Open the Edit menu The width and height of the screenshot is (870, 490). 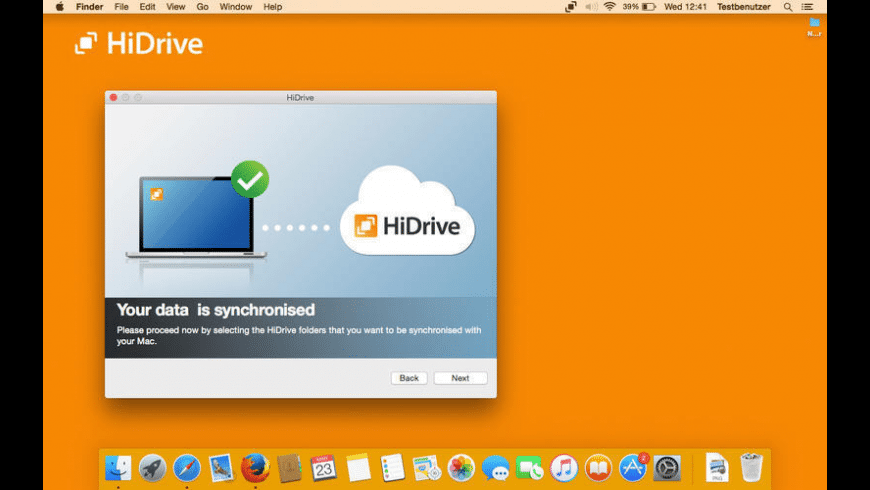(x=147, y=7)
